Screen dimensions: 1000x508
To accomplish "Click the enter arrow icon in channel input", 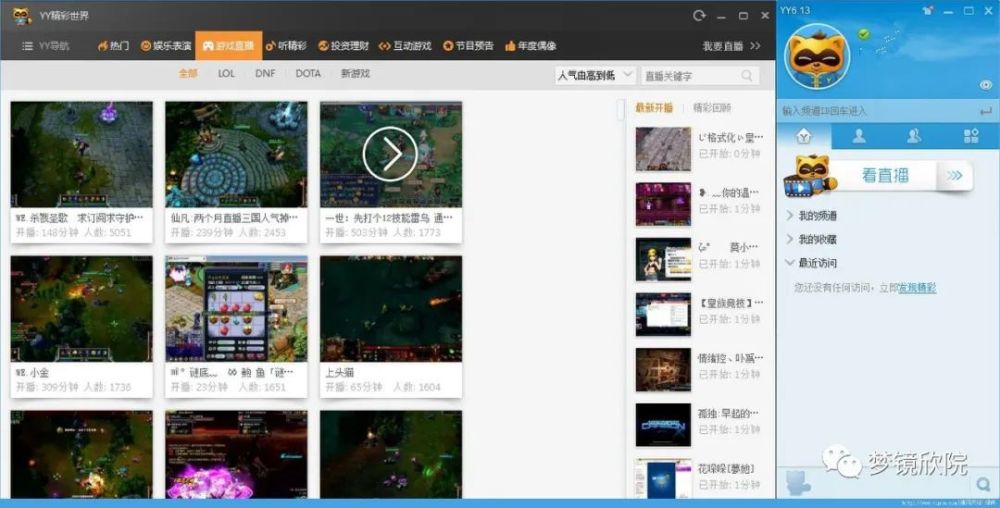I will pos(985,111).
